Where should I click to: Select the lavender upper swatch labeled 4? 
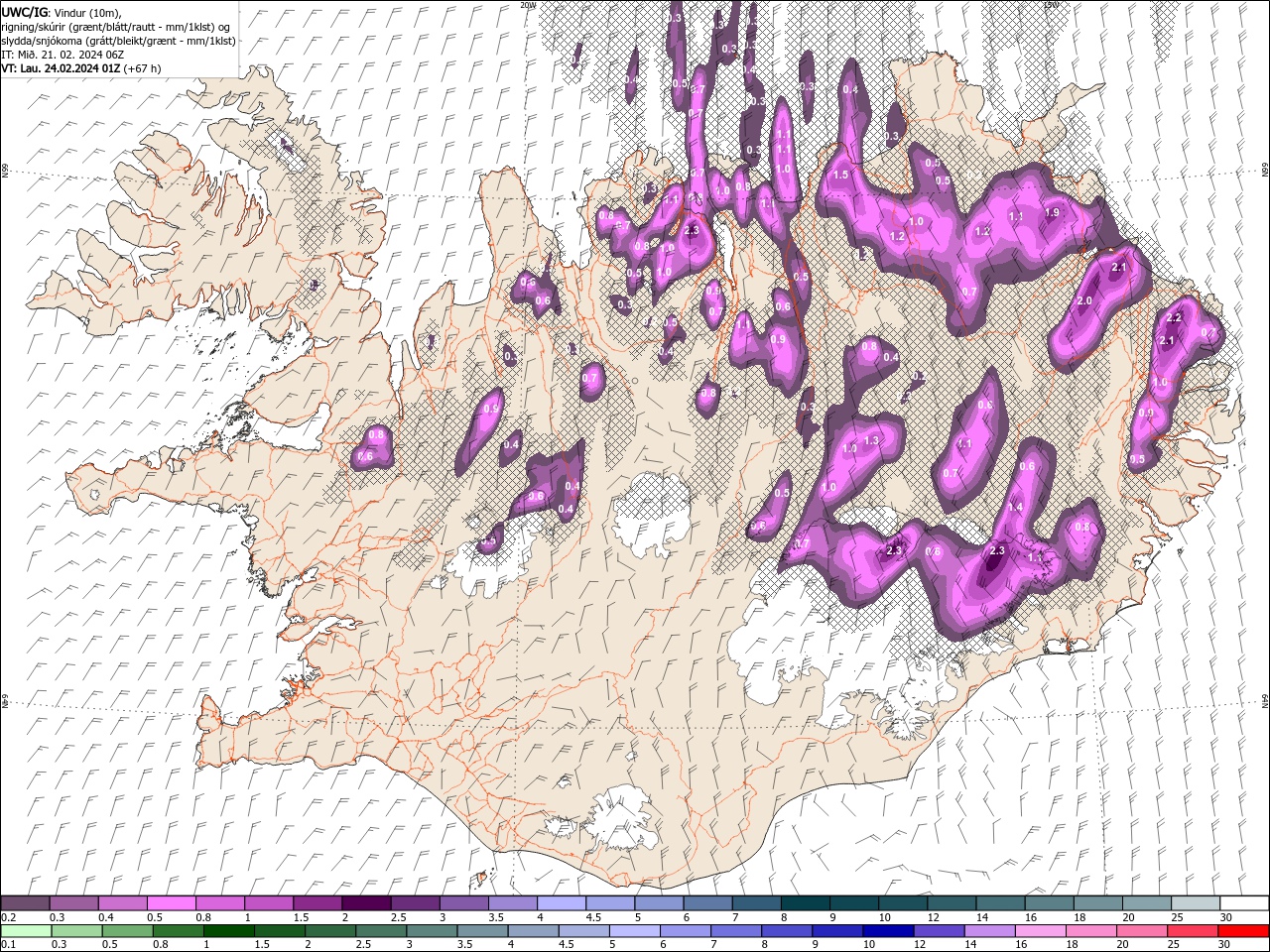tap(561, 903)
